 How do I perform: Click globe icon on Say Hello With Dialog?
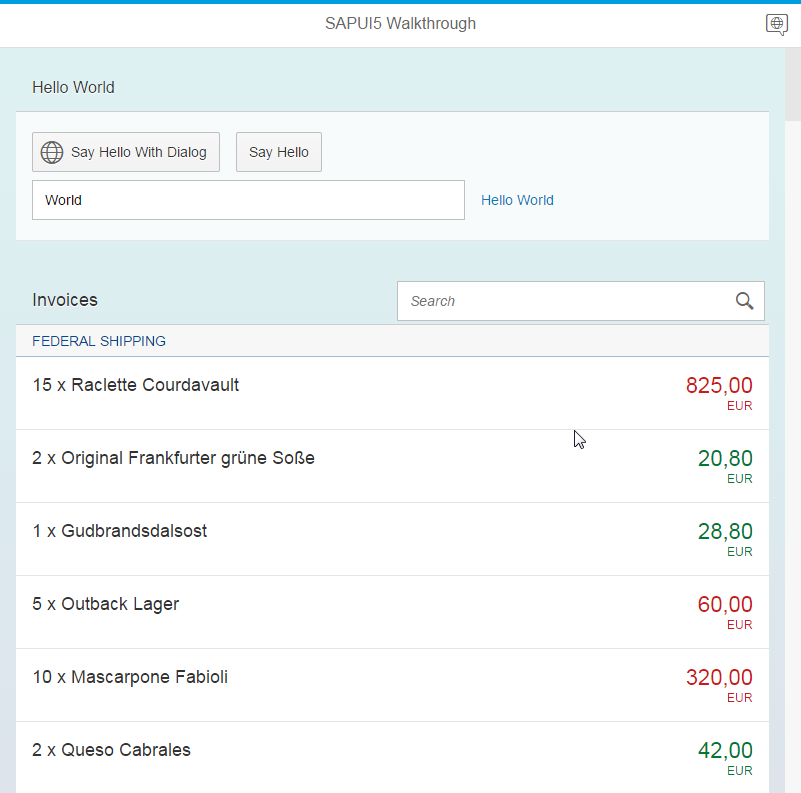(x=52, y=152)
